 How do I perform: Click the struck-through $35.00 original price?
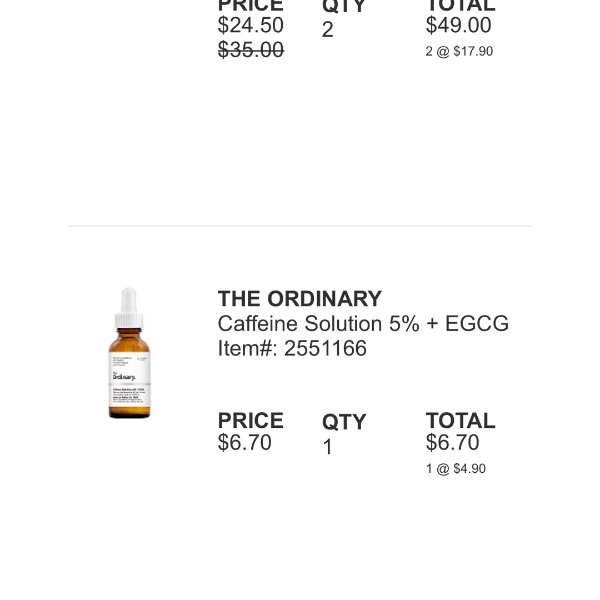click(251, 50)
